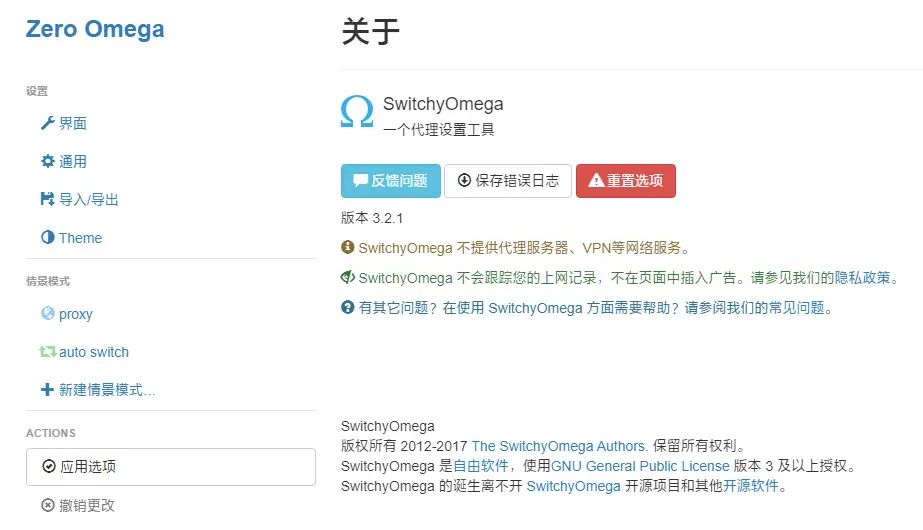Click the globe icon for proxy profile
The height and width of the screenshot is (530, 923).
point(47,314)
